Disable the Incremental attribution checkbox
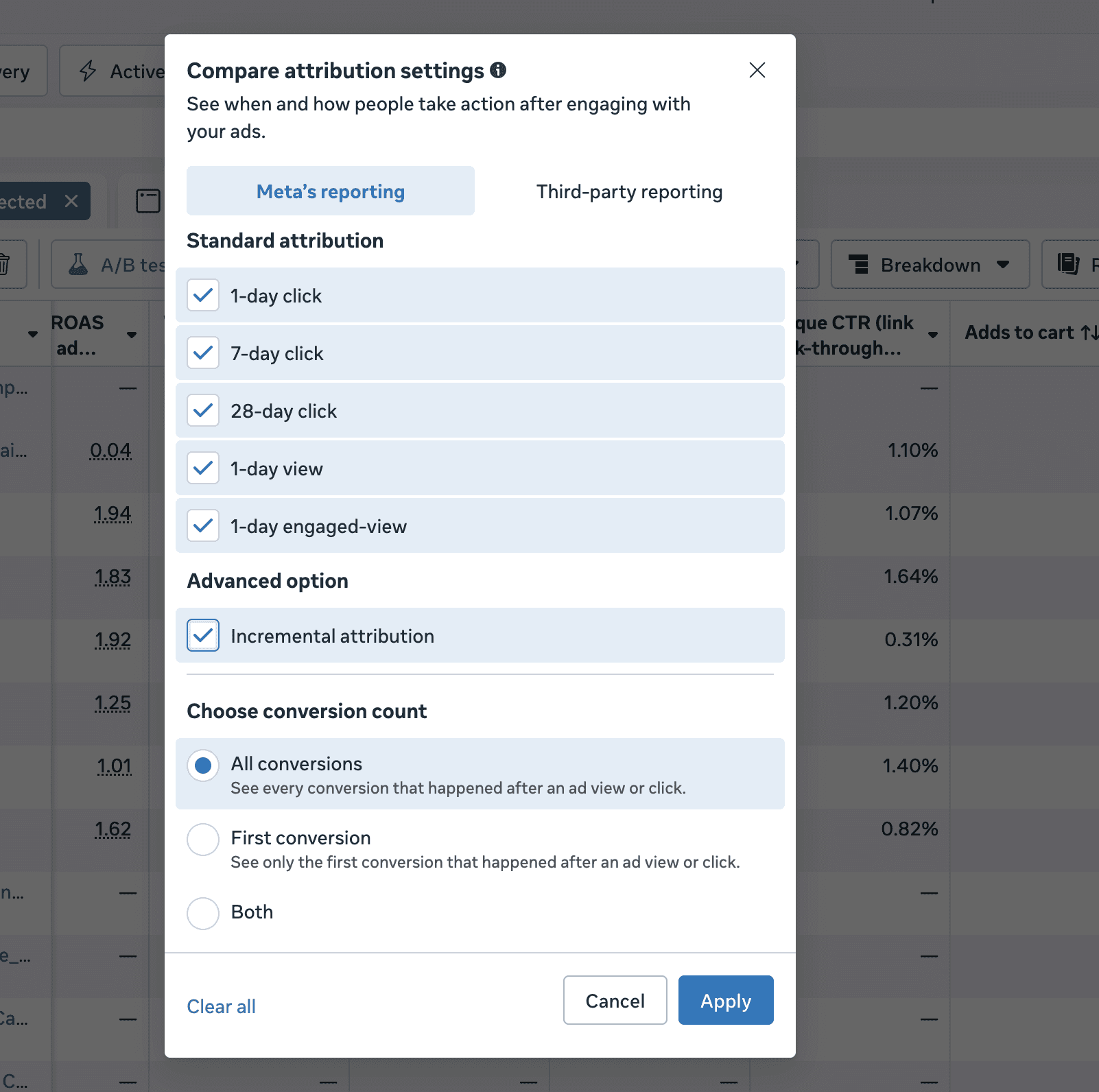The width and height of the screenshot is (1099, 1092). (x=203, y=635)
